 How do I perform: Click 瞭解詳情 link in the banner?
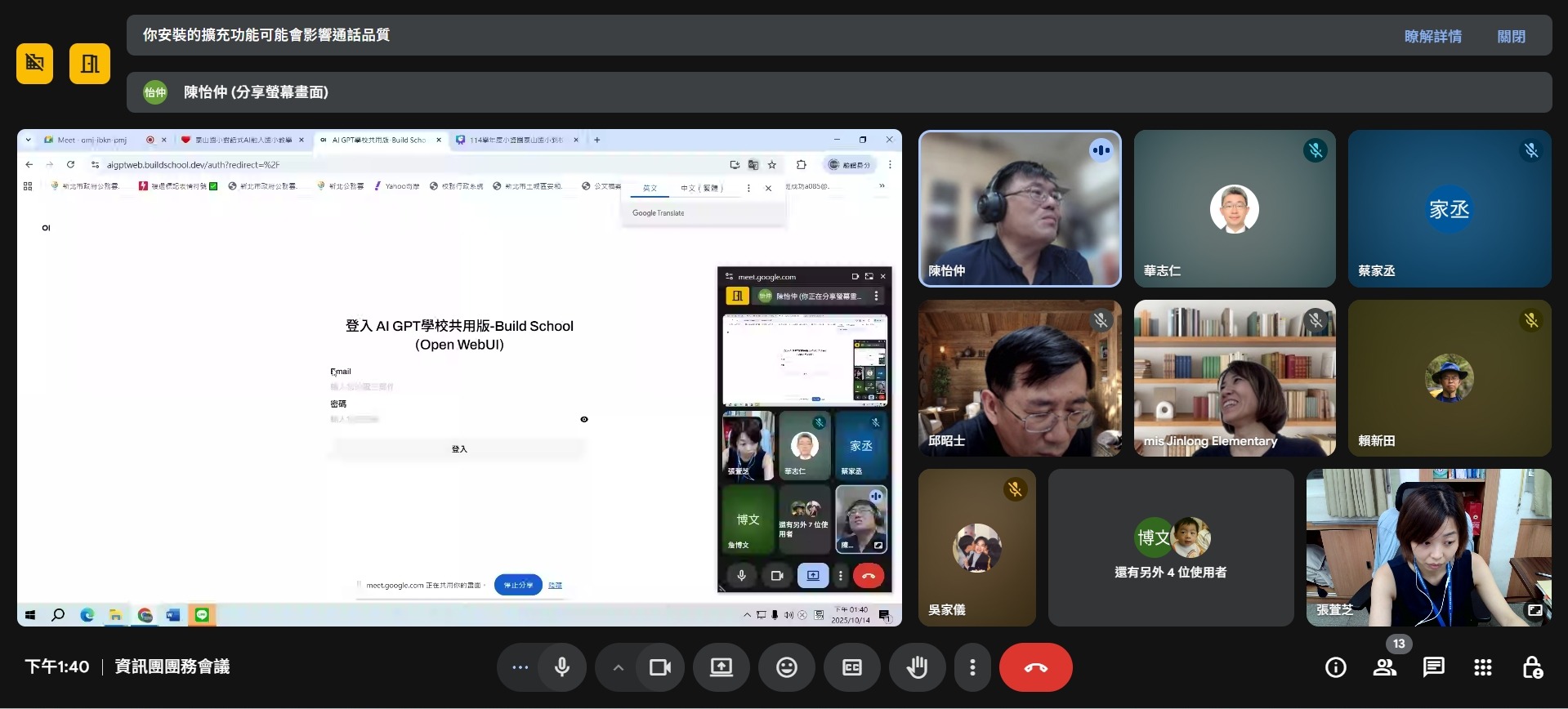[1432, 36]
